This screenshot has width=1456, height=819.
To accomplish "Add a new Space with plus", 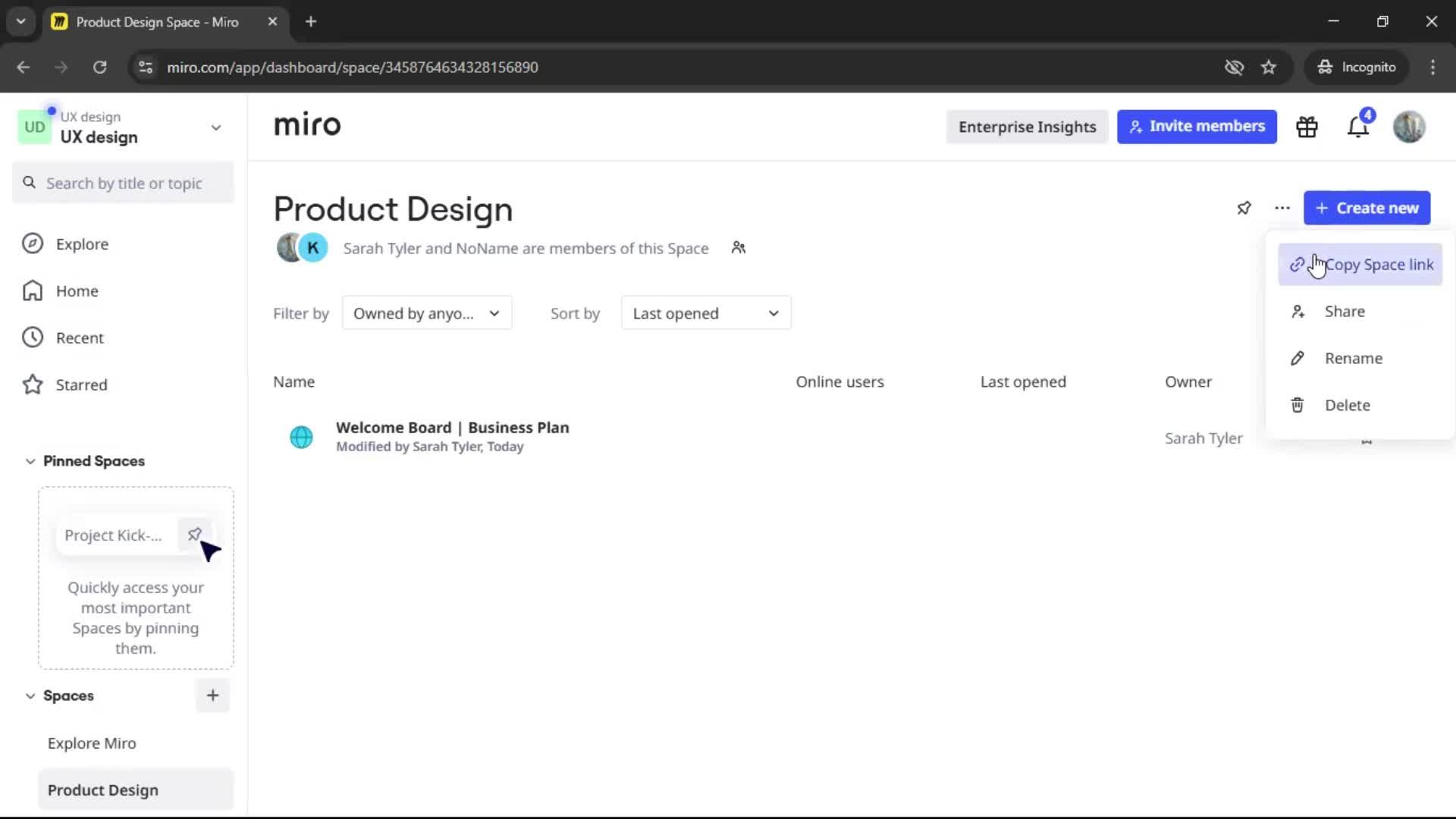I will tap(213, 695).
